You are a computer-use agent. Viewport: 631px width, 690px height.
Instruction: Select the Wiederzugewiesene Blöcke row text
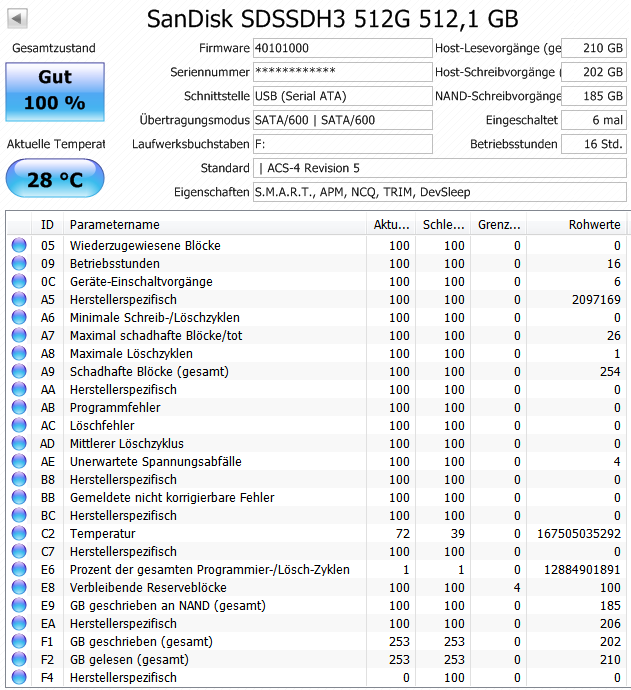click(x=145, y=246)
